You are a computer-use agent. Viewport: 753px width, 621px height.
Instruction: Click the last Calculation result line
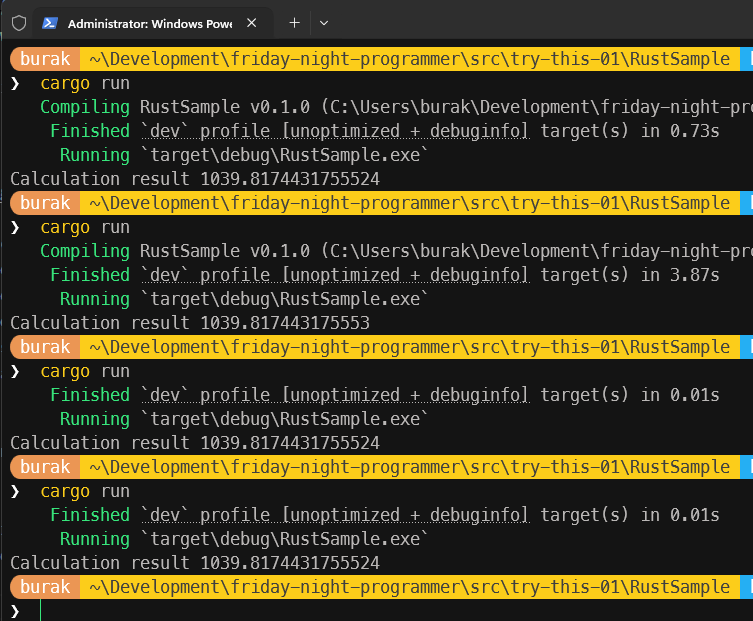point(195,563)
